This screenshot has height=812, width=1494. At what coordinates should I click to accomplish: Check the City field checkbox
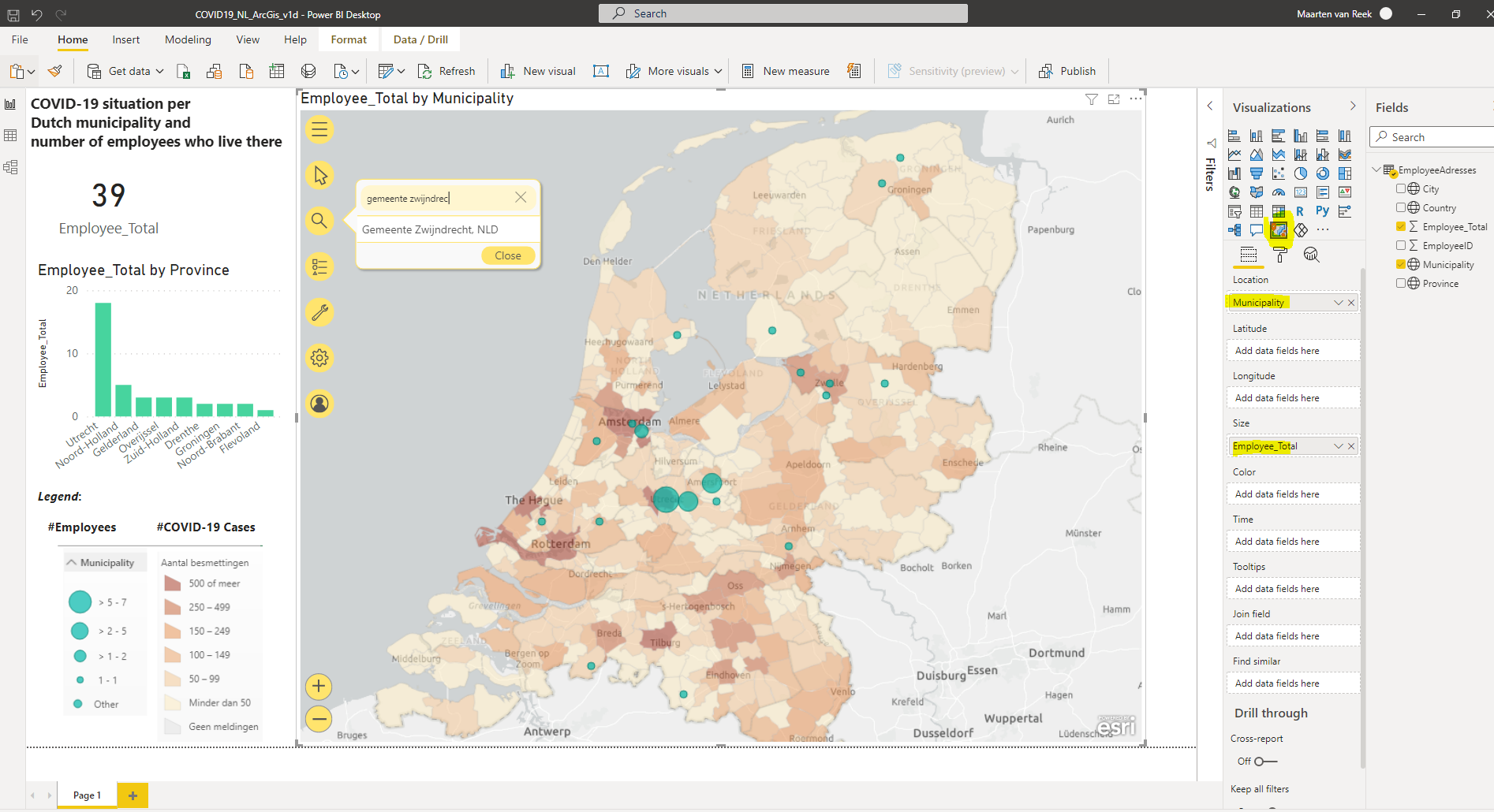tap(1401, 188)
